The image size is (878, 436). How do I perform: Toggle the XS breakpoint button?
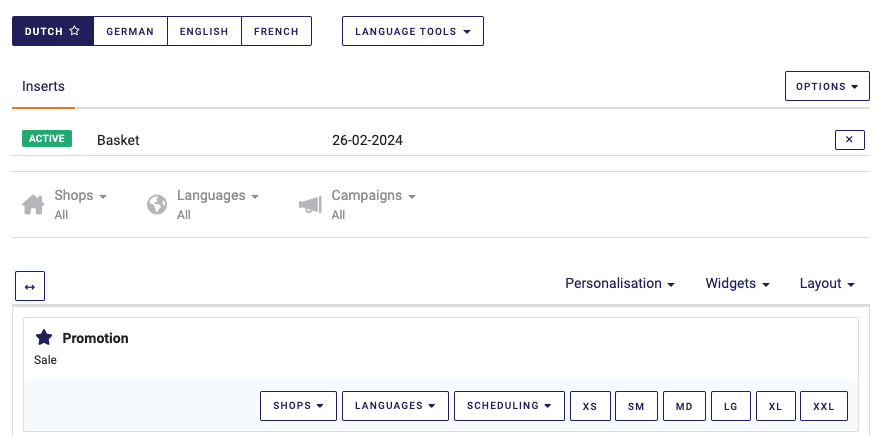590,406
